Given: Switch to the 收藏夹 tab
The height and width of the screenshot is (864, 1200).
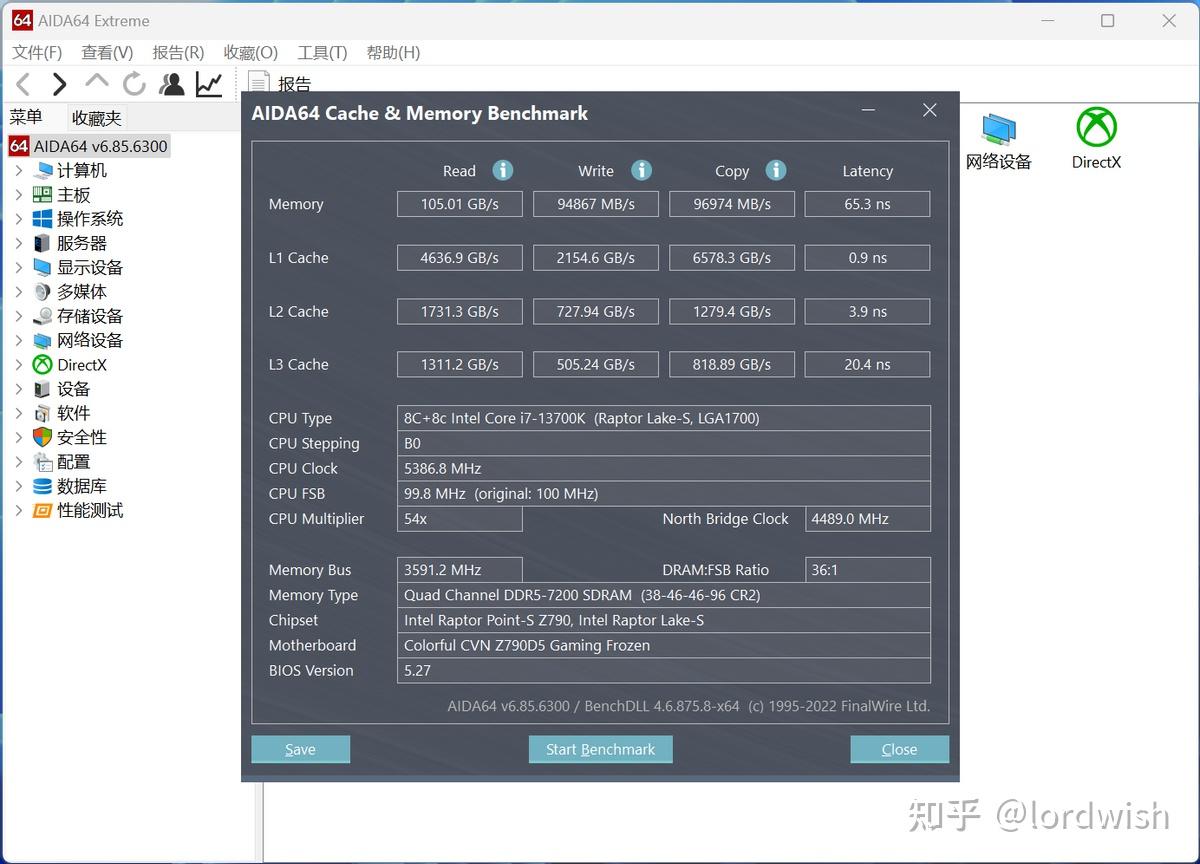Looking at the screenshot, I should [96, 117].
